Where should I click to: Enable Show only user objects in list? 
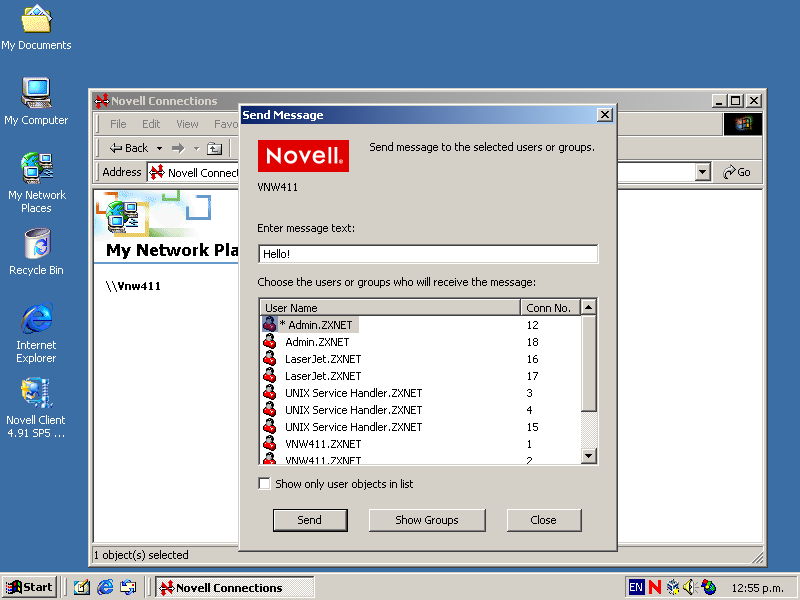pyautogui.click(x=264, y=484)
